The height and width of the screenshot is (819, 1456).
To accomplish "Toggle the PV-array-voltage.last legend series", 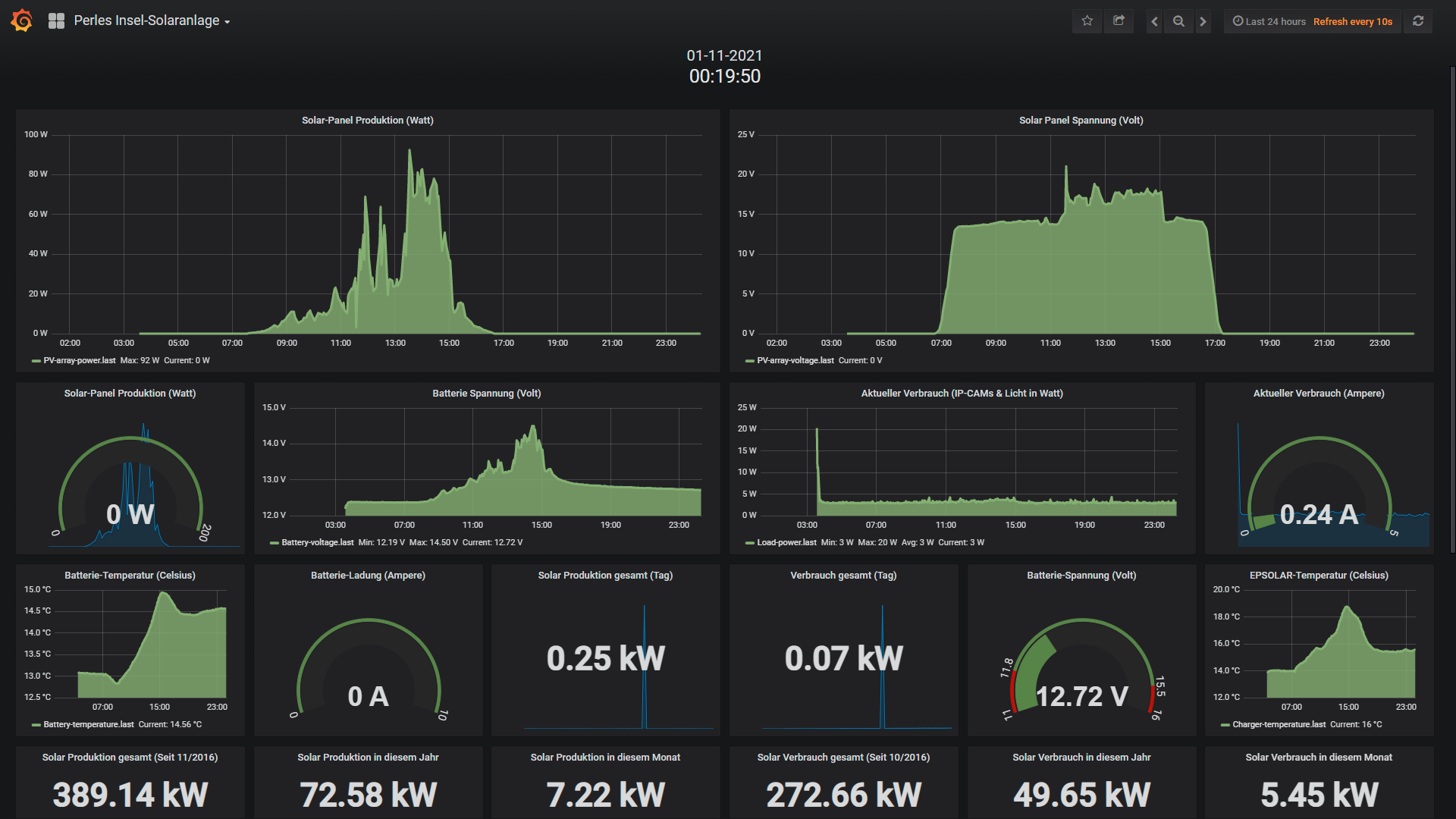I will pos(795,361).
